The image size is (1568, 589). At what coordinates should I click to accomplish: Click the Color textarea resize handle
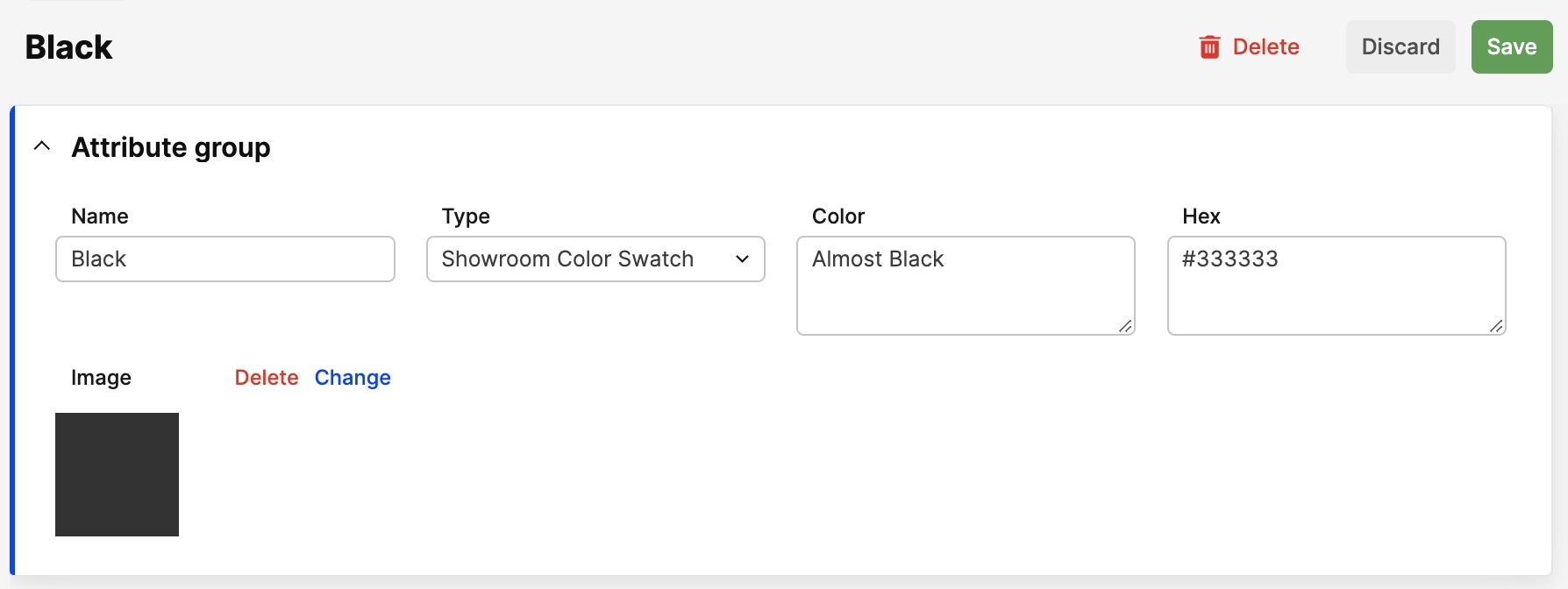click(x=1125, y=326)
